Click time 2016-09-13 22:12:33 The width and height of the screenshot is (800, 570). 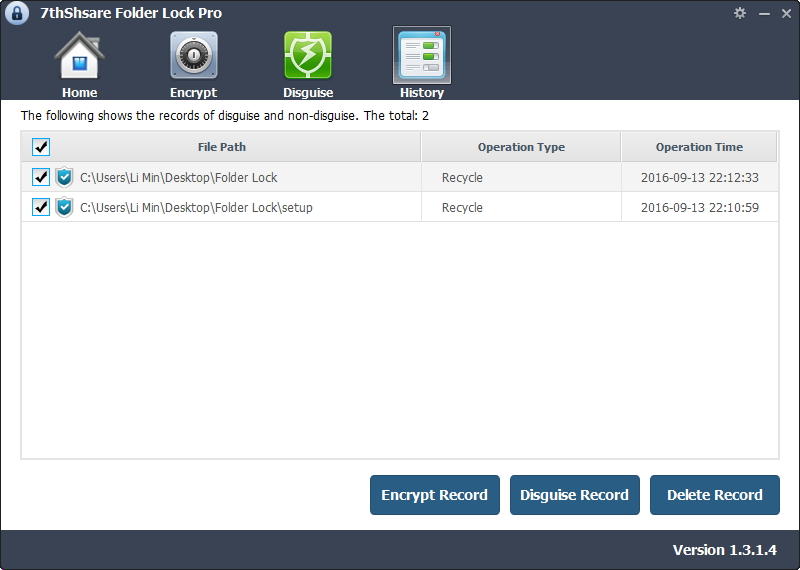pyautogui.click(x=699, y=178)
